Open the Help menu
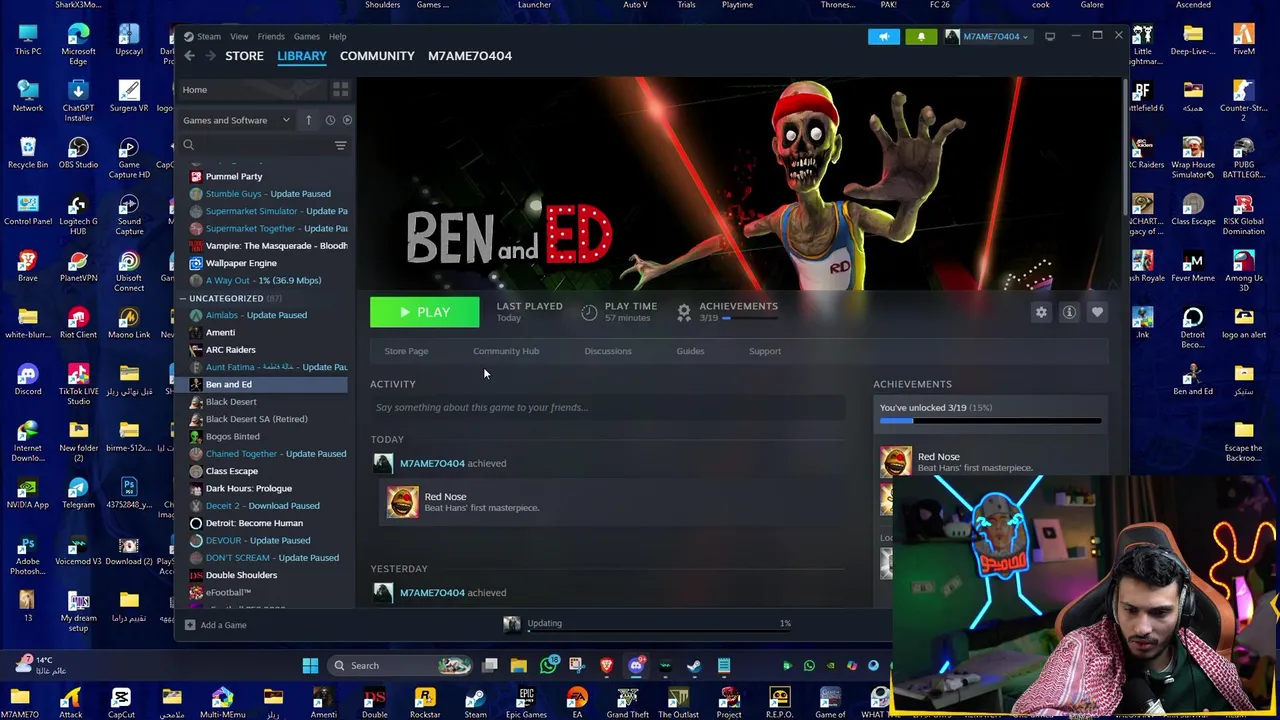 pos(338,37)
